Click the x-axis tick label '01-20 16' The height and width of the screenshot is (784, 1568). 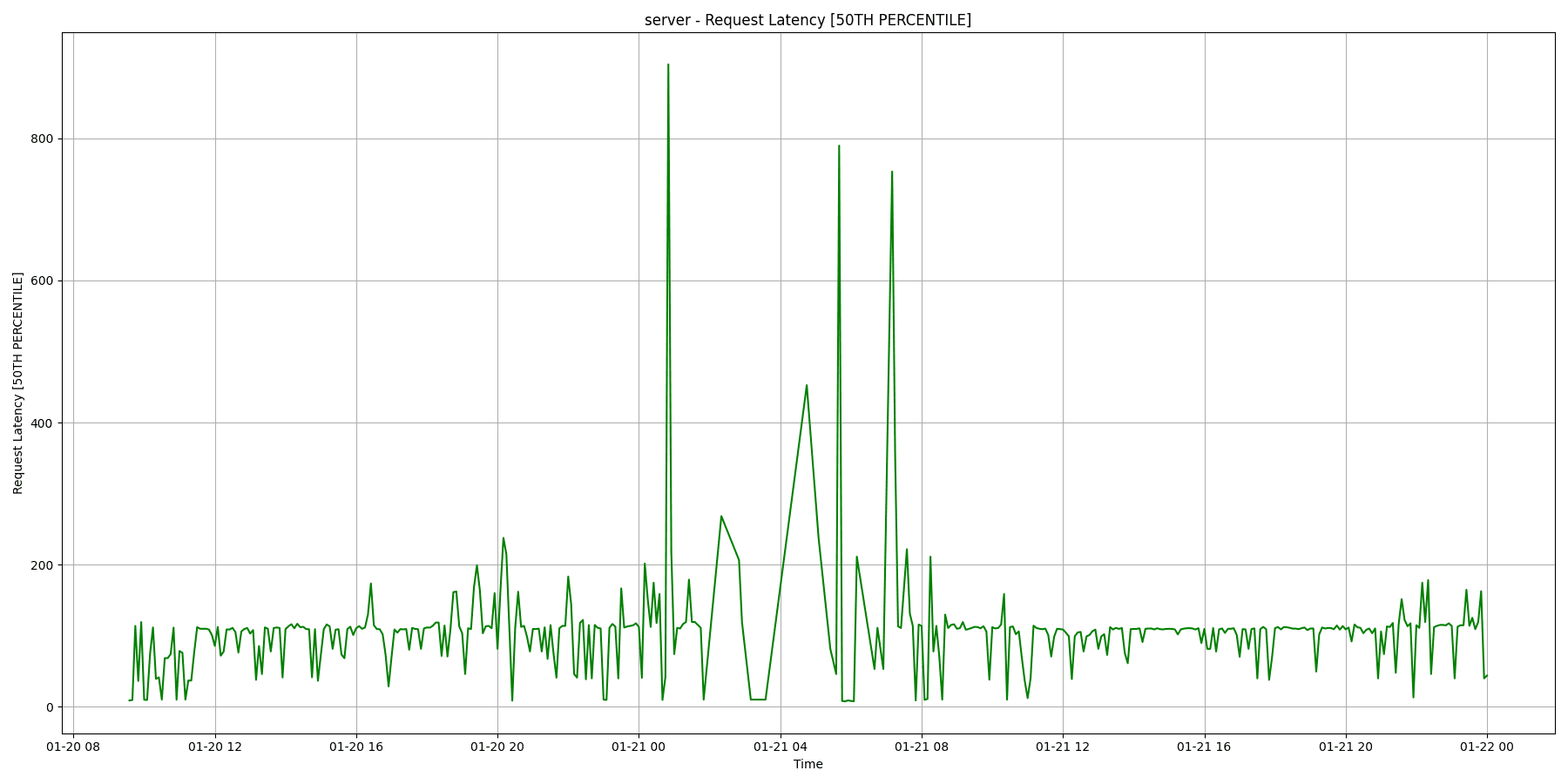[x=356, y=747]
